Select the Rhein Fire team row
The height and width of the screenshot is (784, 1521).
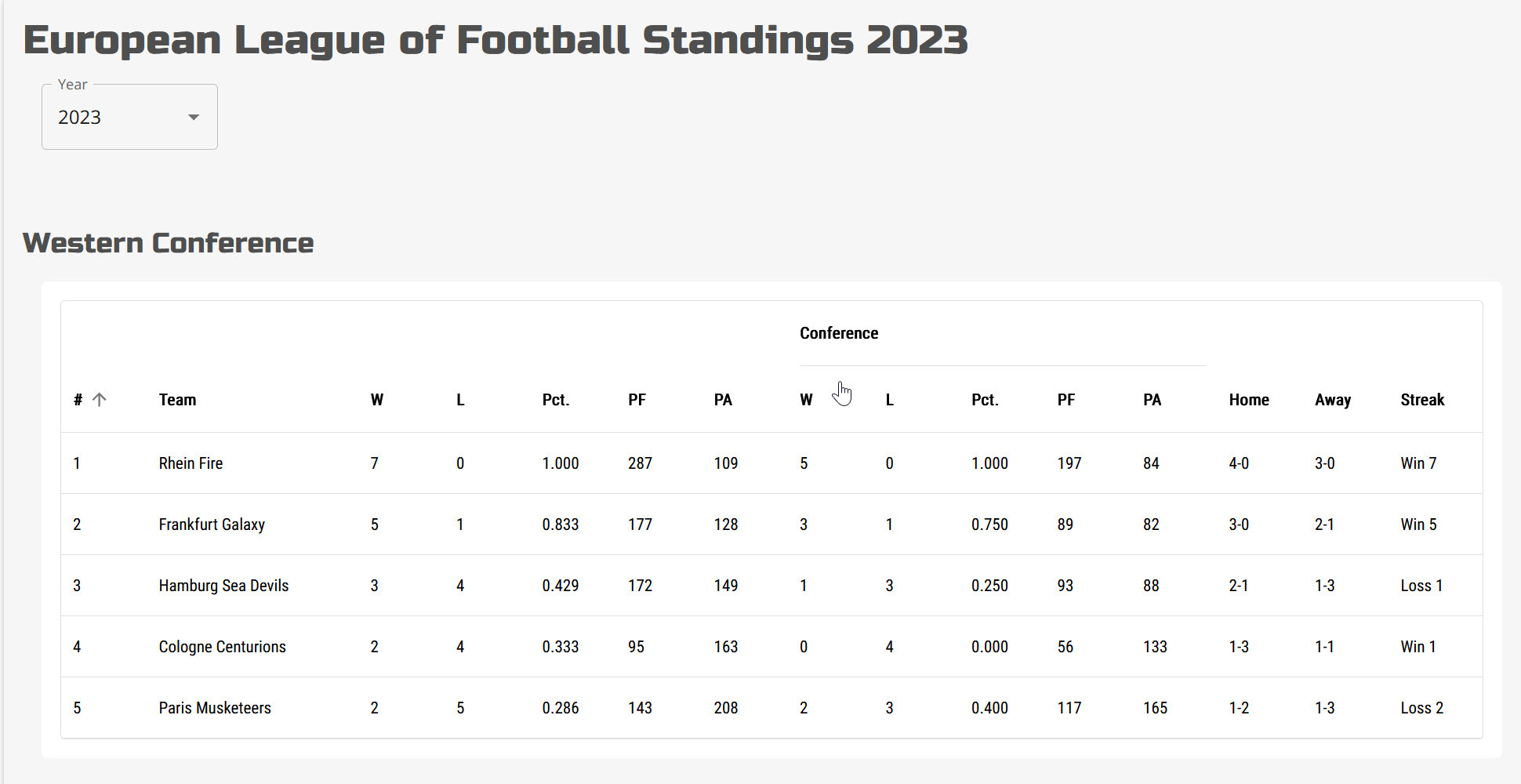point(191,463)
